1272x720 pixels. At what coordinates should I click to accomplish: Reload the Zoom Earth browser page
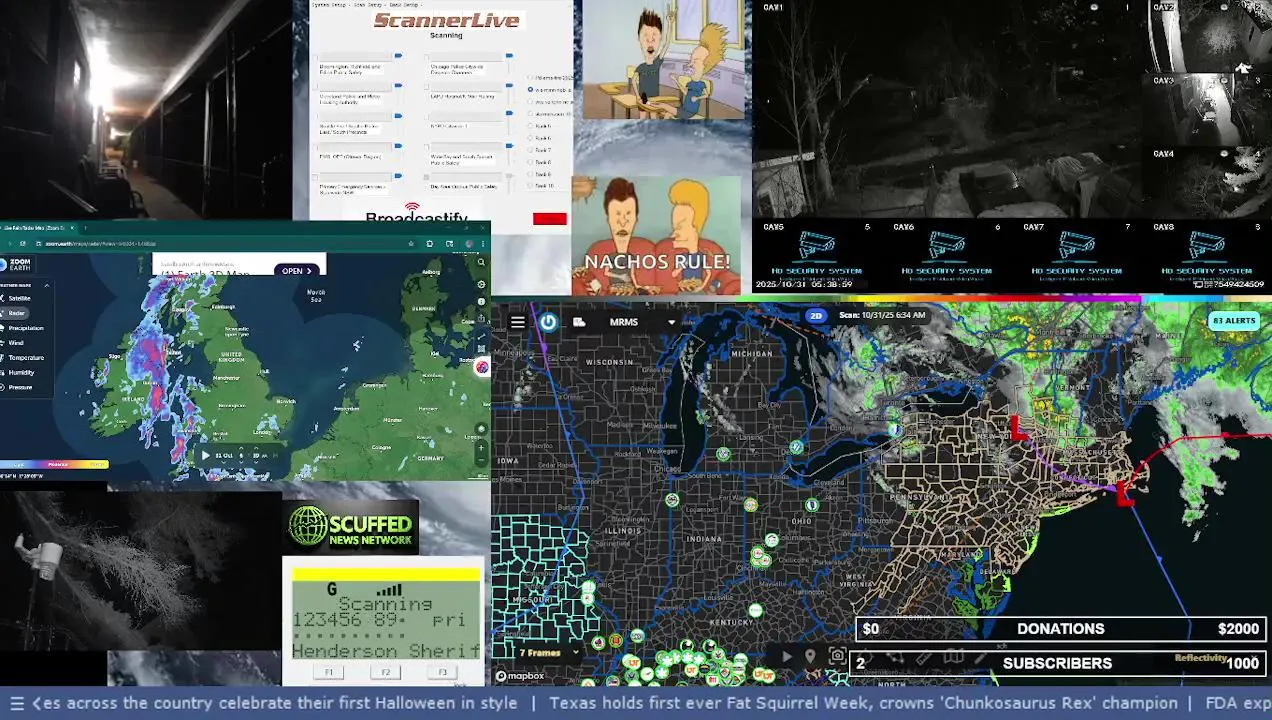(23, 244)
